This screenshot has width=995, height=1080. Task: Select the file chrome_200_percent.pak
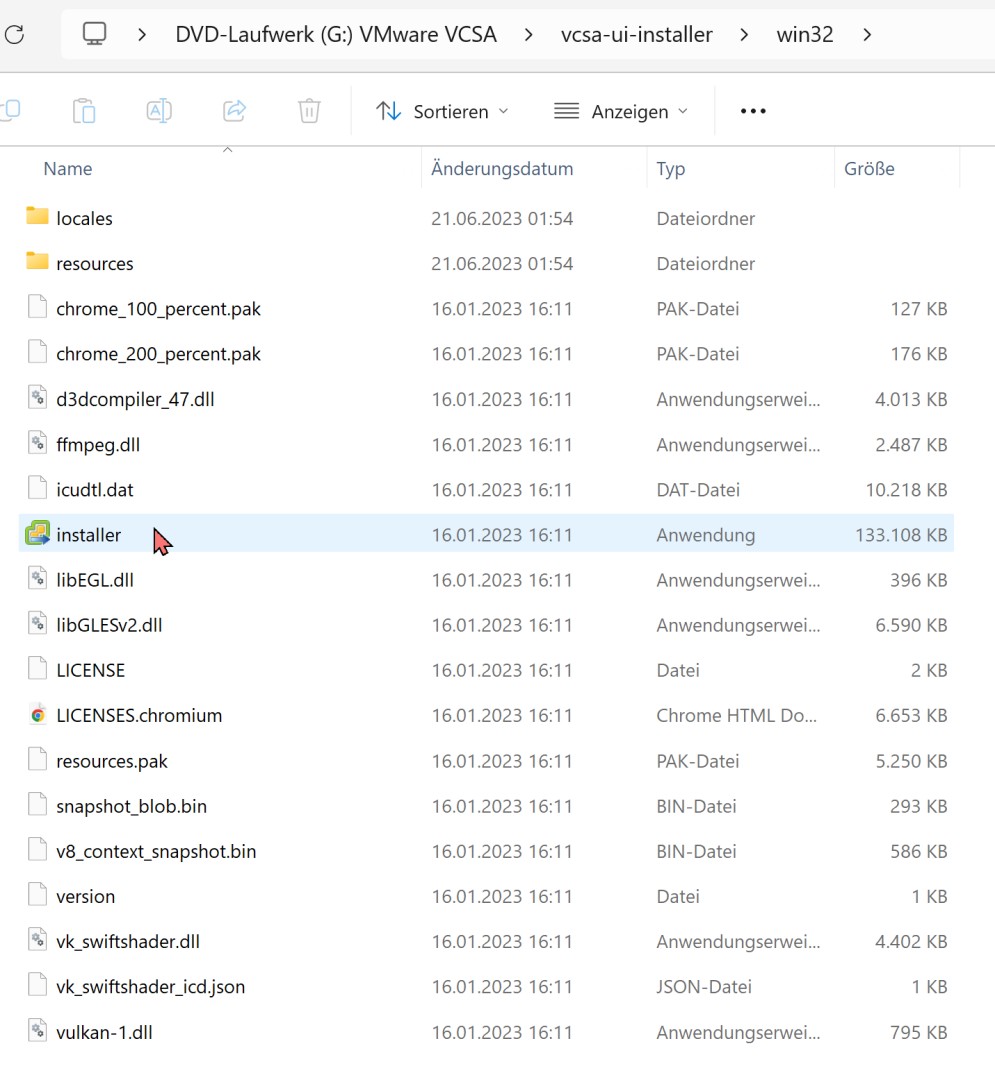[x=158, y=354]
